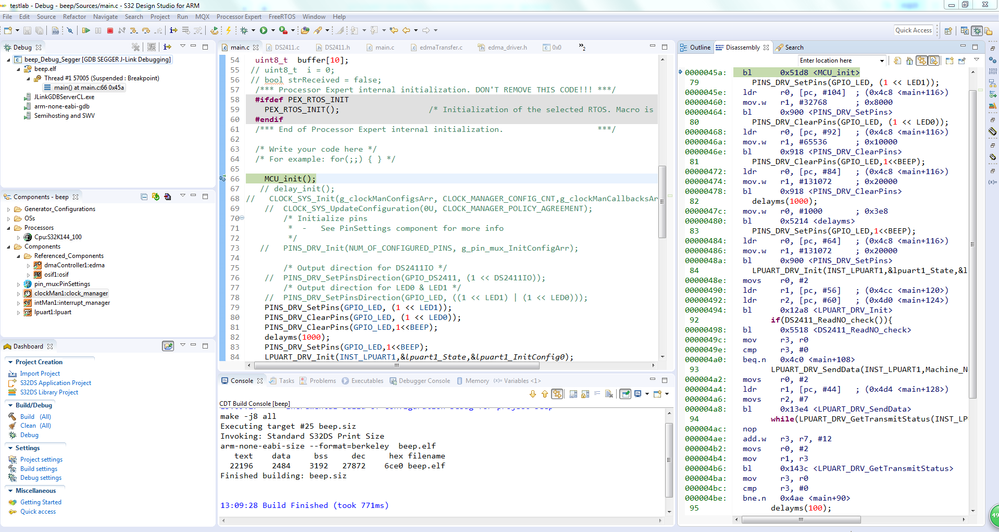Click the yellow lightning Flash icon

click(228, 30)
